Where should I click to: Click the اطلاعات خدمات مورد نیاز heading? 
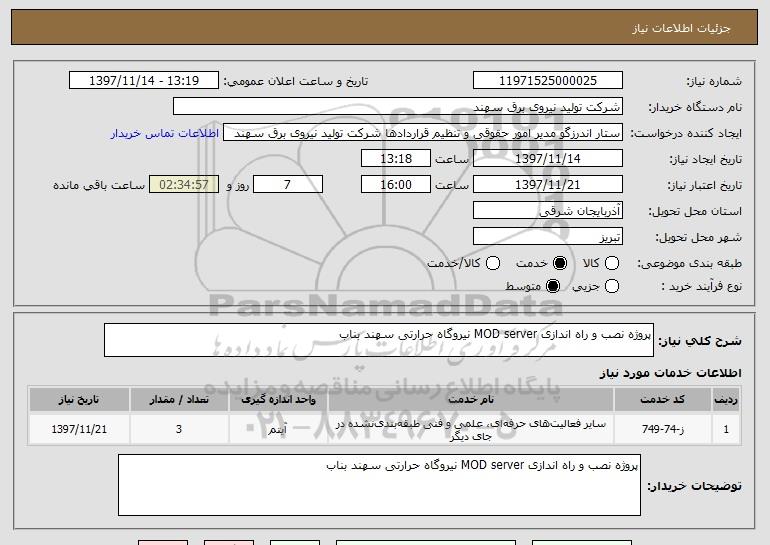point(670,373)
